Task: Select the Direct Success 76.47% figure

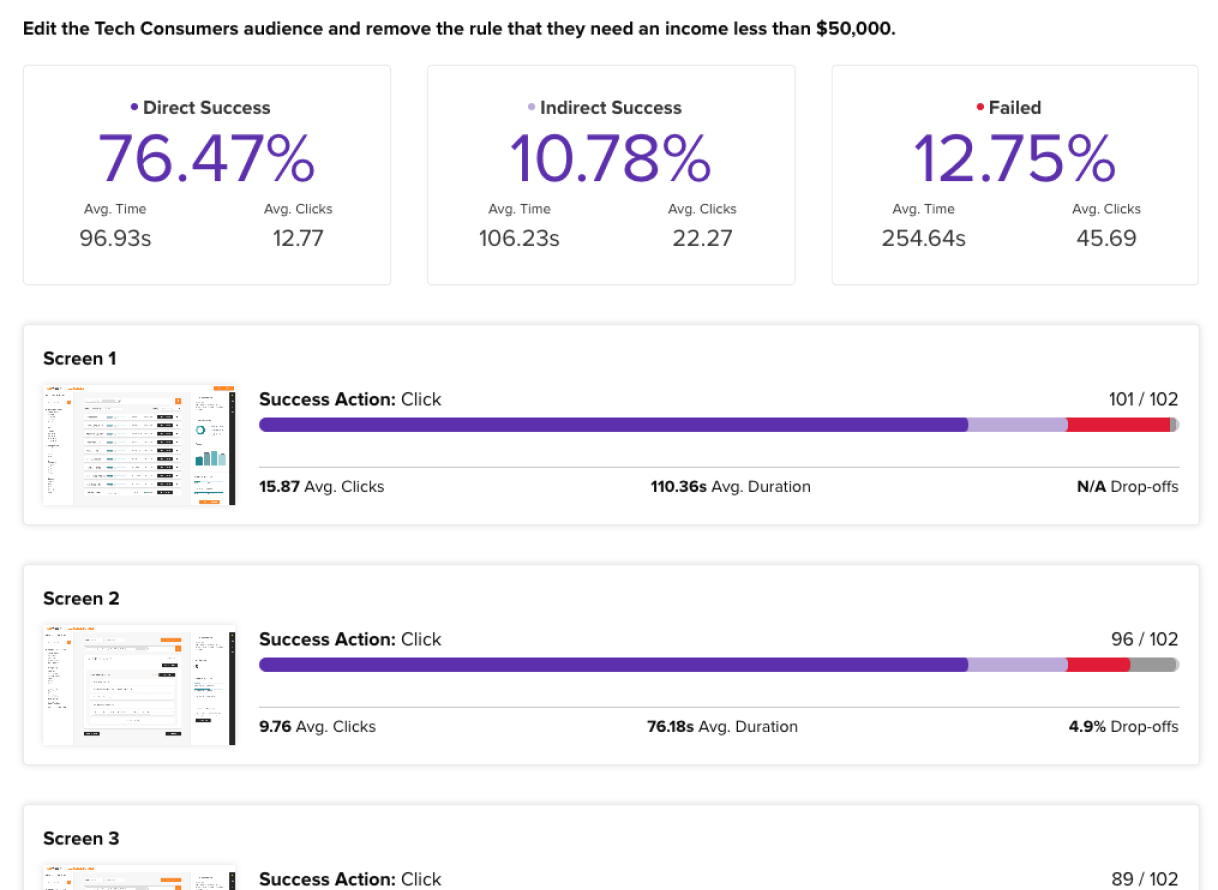Action: pos(206,158)
